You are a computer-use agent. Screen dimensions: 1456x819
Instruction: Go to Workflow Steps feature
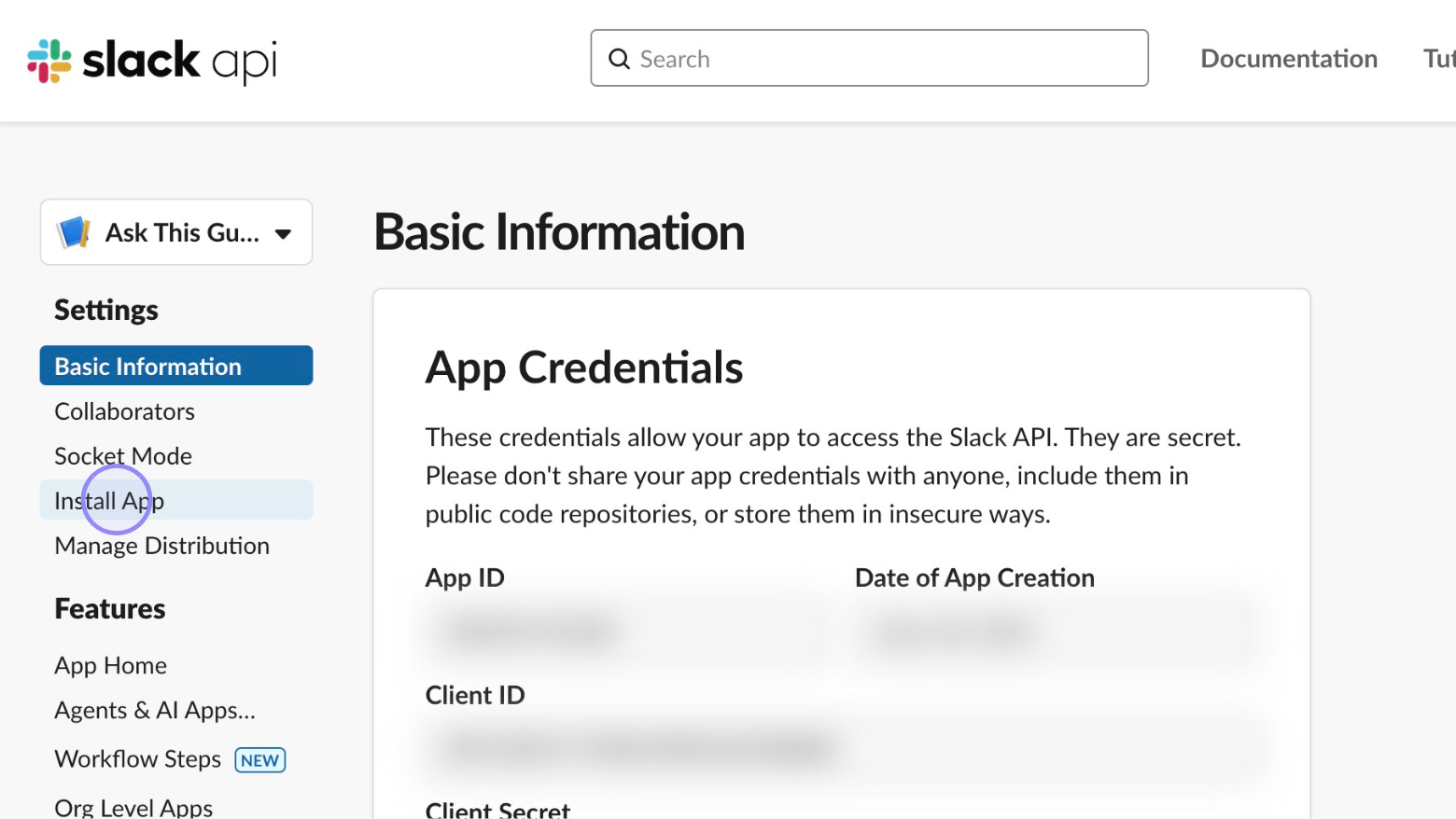137,759
